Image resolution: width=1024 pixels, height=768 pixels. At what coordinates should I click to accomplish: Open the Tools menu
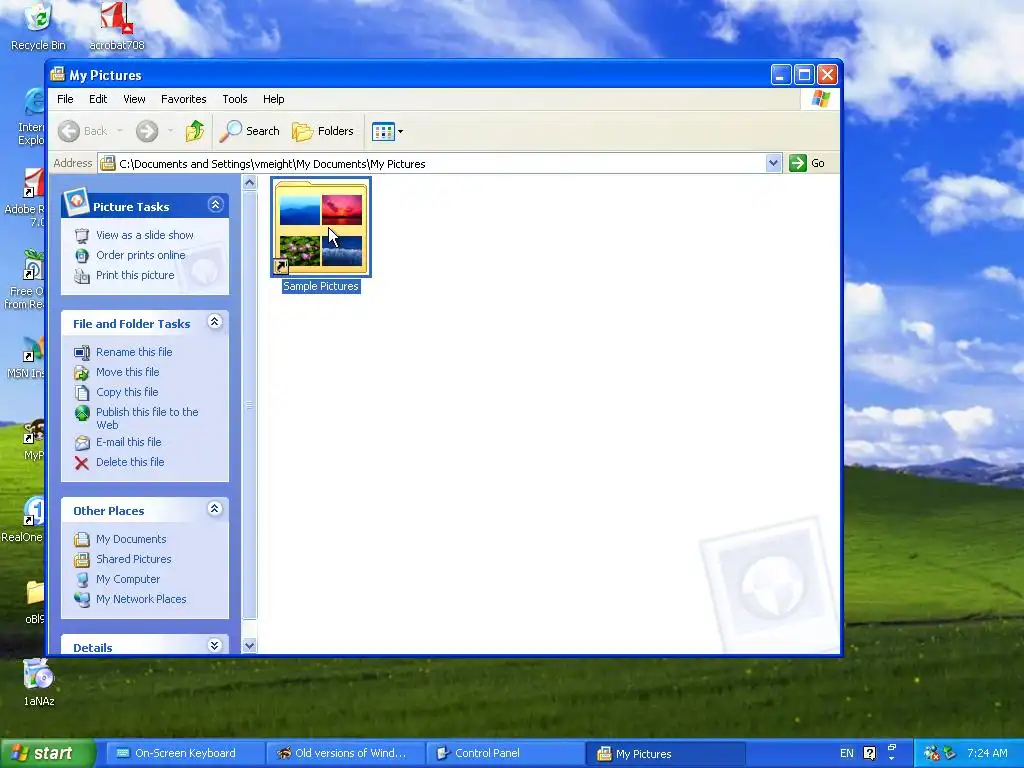234,99
